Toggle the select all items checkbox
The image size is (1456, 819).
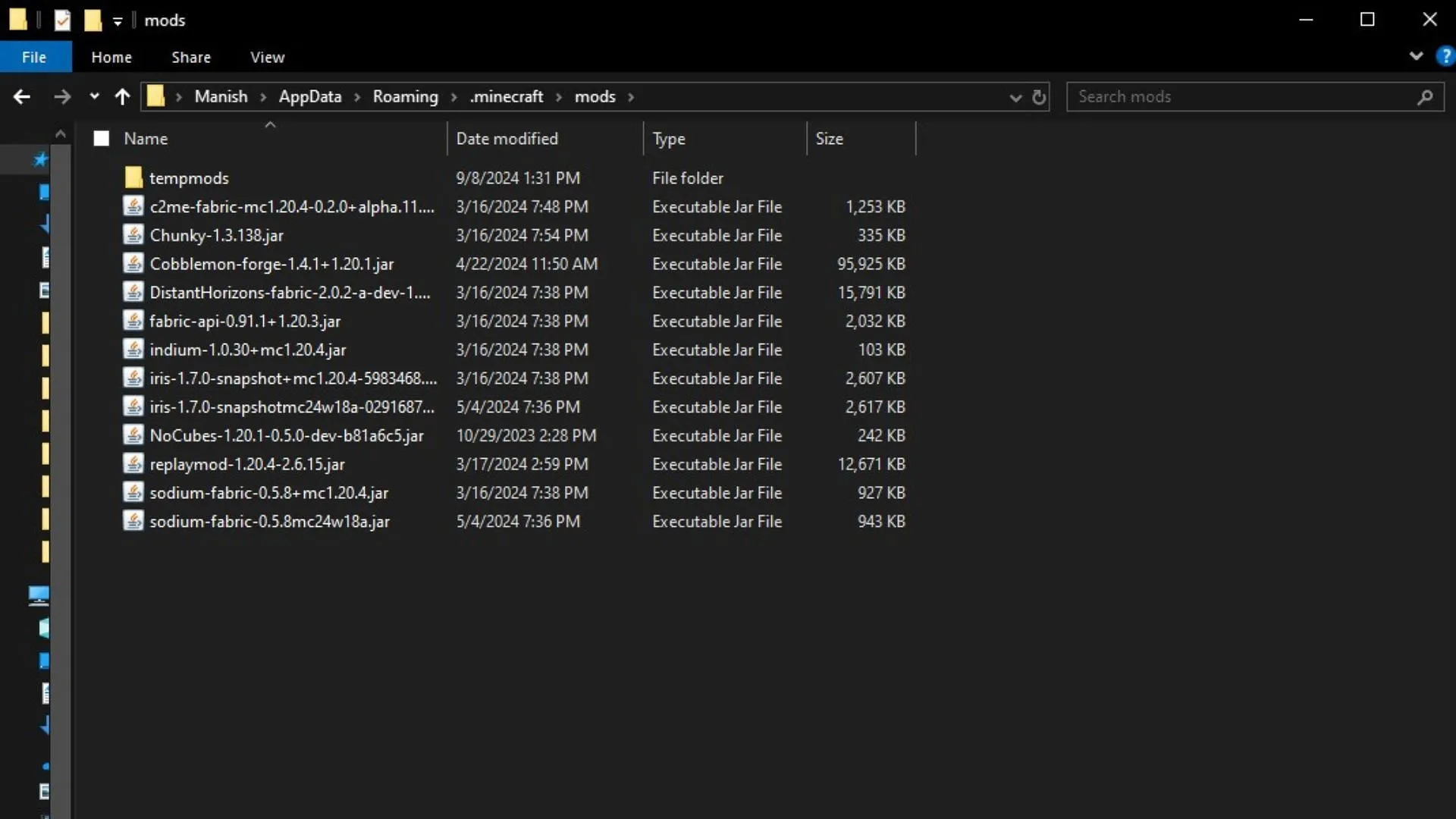[x=102, y=139]
